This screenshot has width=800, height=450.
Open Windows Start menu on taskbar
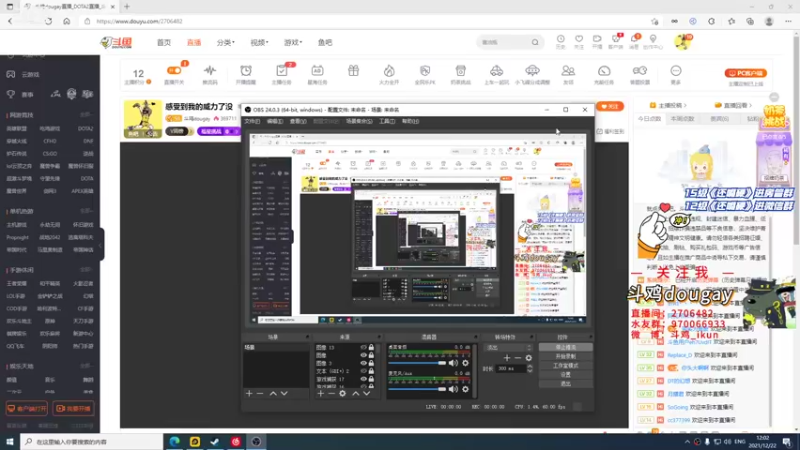click(10, 441)
